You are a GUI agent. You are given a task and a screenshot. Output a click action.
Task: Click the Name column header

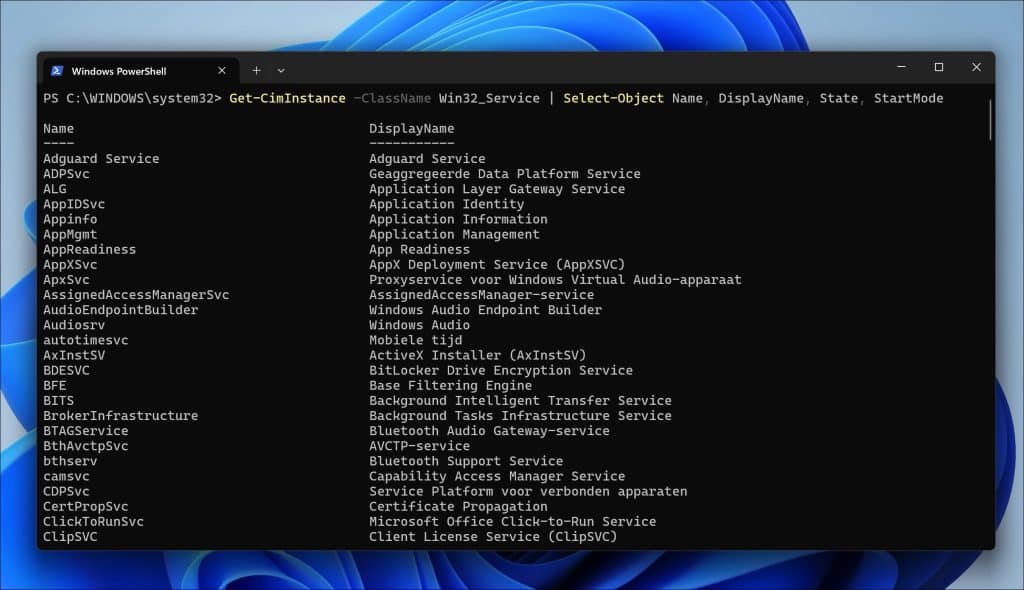[x=58, y=128]
